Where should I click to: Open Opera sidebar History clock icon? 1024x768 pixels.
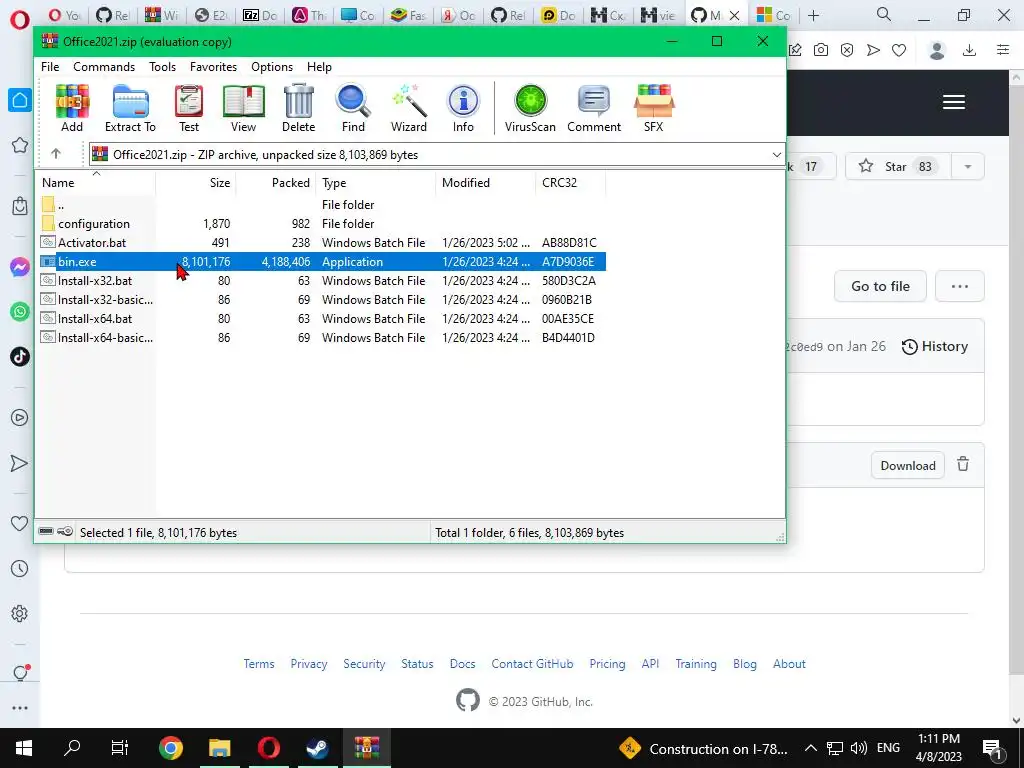pos(20,569)
